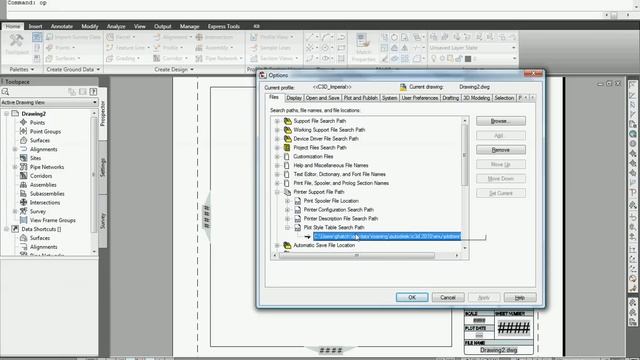This screenshot has height=360, width=640.
Task: Confirm the Options dialog with OK
Action: [412, 298]
